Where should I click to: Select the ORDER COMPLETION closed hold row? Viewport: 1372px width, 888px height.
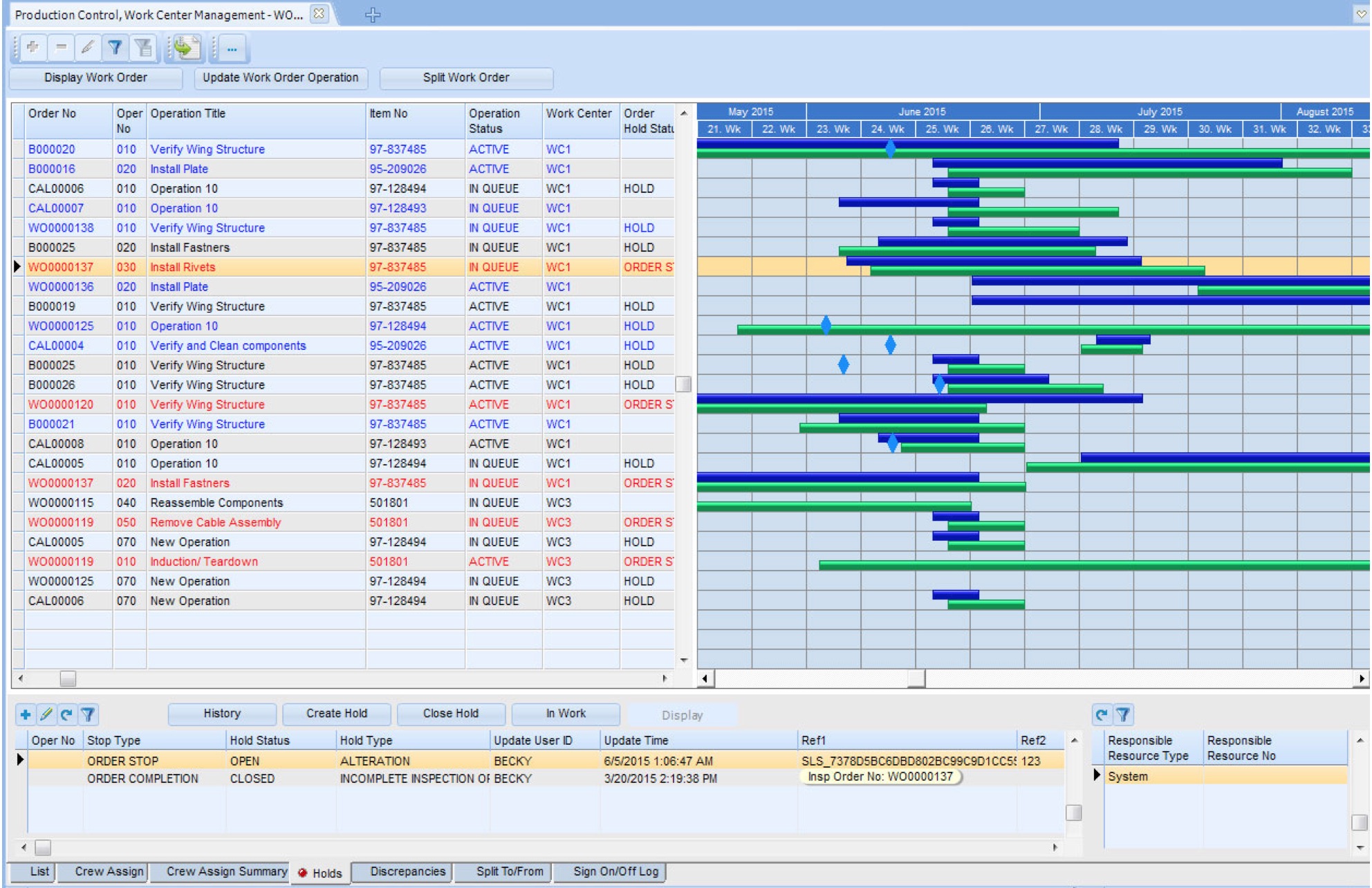539,779
